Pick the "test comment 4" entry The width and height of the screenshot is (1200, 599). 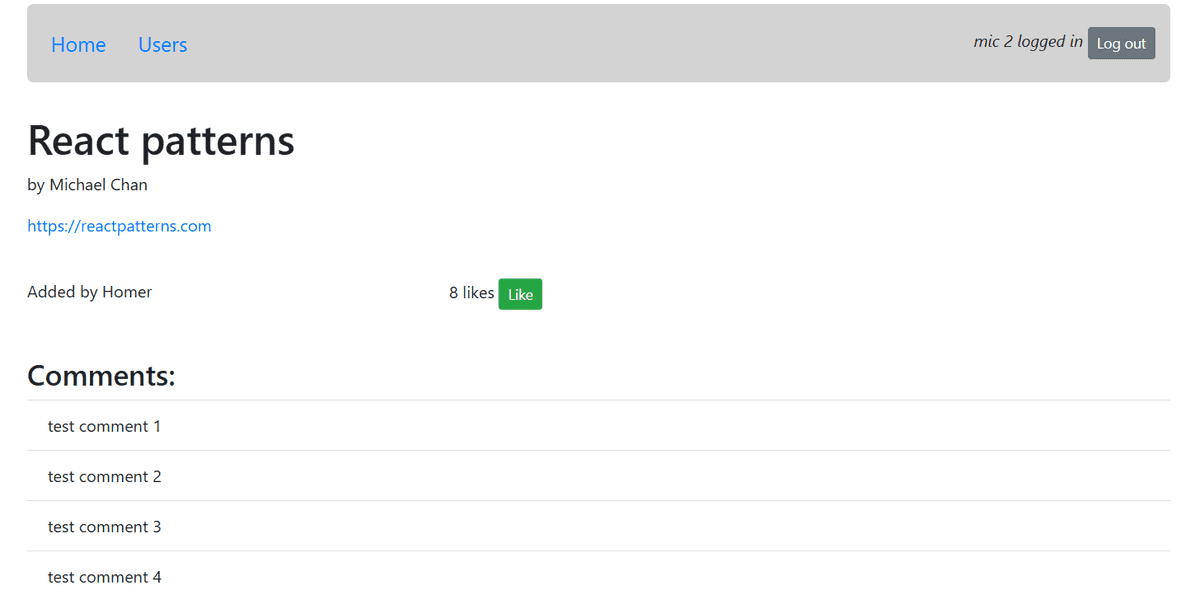pyautogui.click(x=104, y=576)
